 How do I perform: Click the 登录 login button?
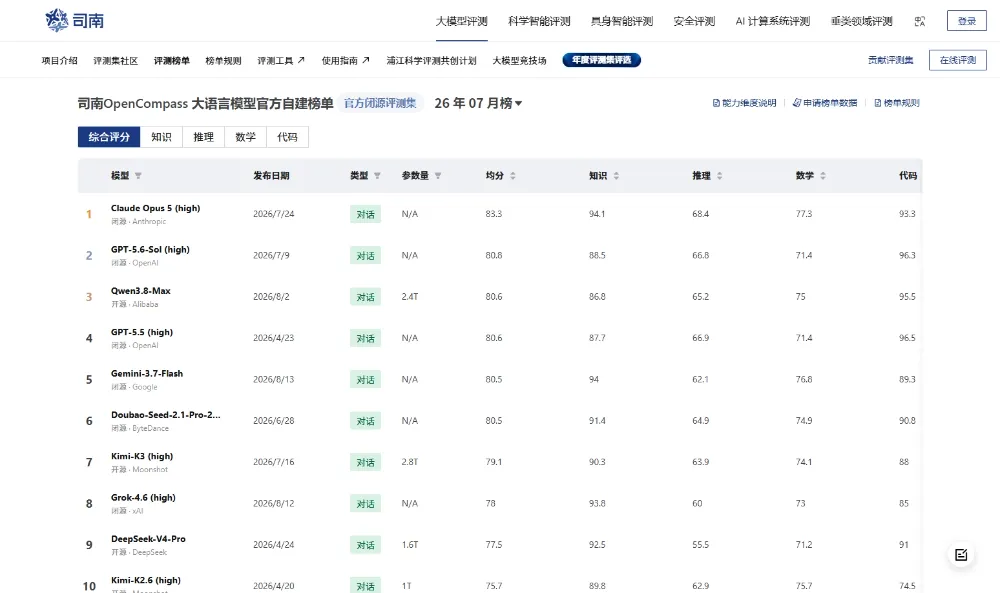pyautogui.click(x=967, y=20)
